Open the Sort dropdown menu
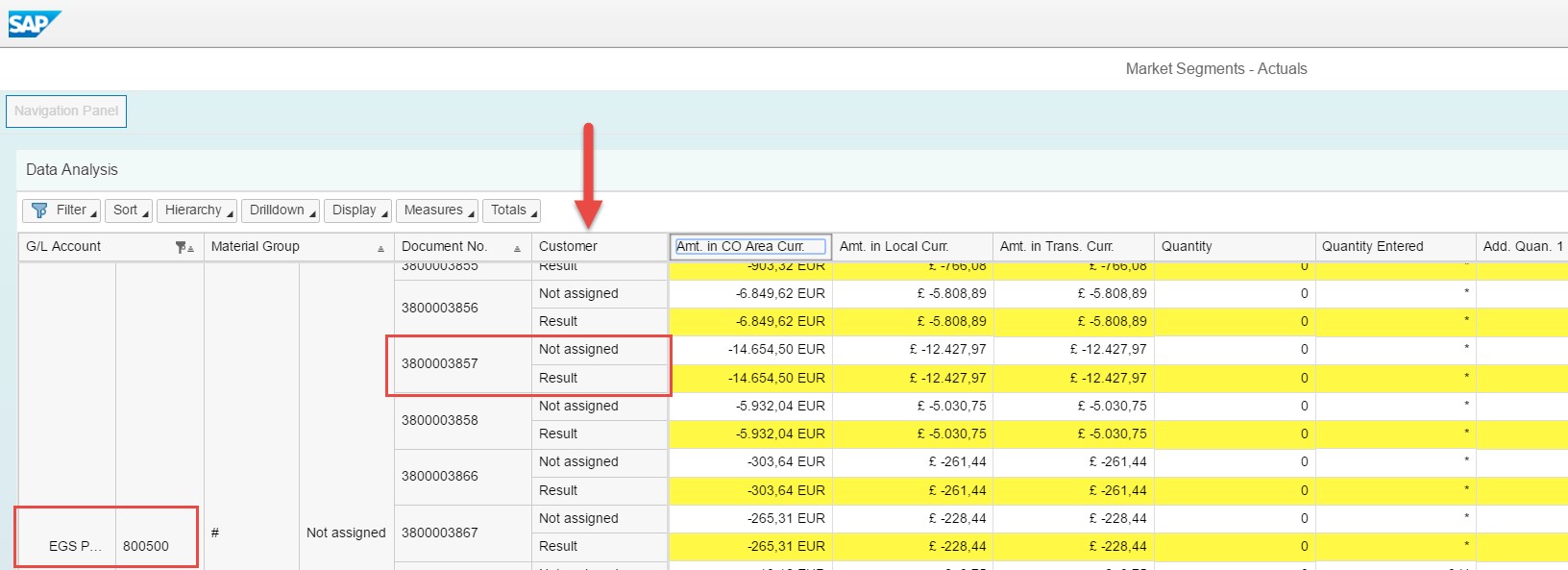 [130, 211]
